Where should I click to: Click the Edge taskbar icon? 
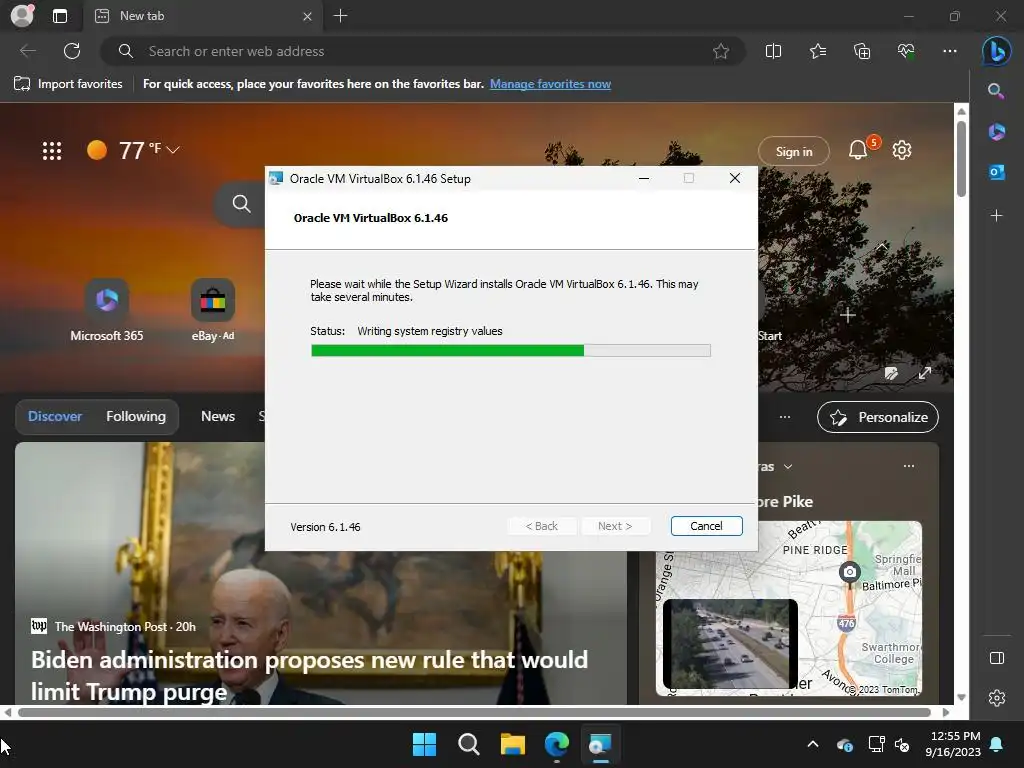[556, 744]
